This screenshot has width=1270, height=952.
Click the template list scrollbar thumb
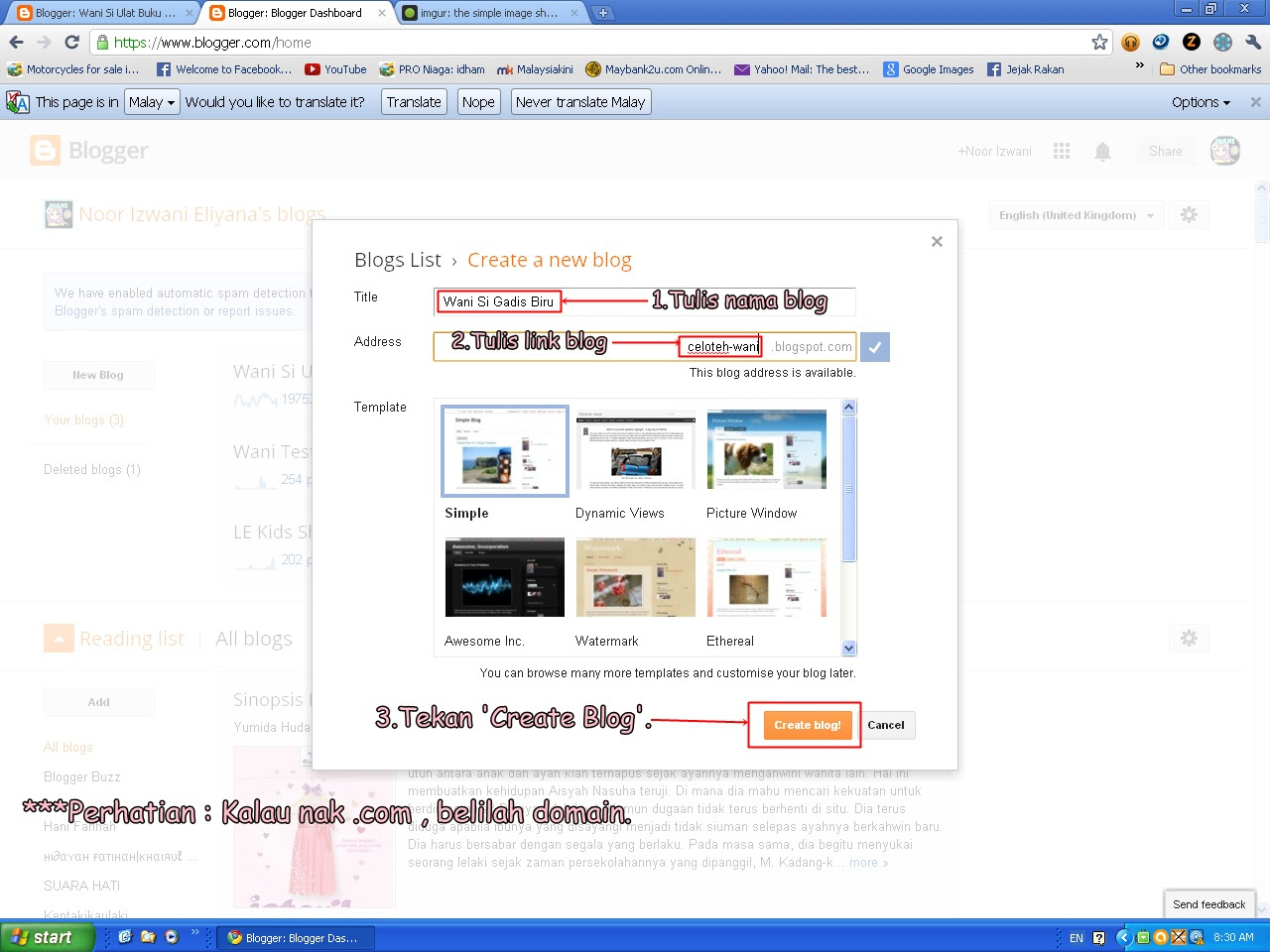coord(848,489)
